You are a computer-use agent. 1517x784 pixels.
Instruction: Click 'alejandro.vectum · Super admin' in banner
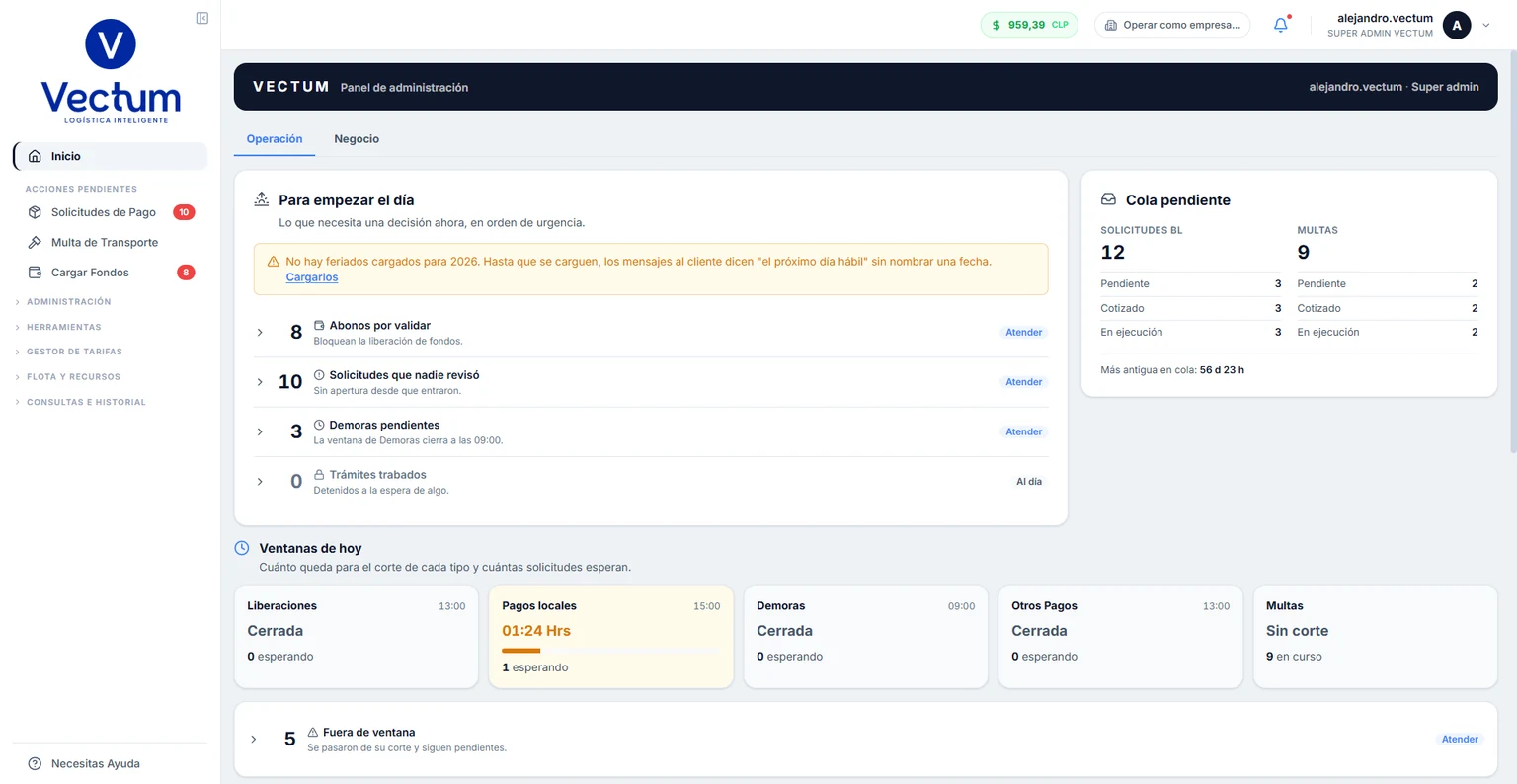point(1394,87)
